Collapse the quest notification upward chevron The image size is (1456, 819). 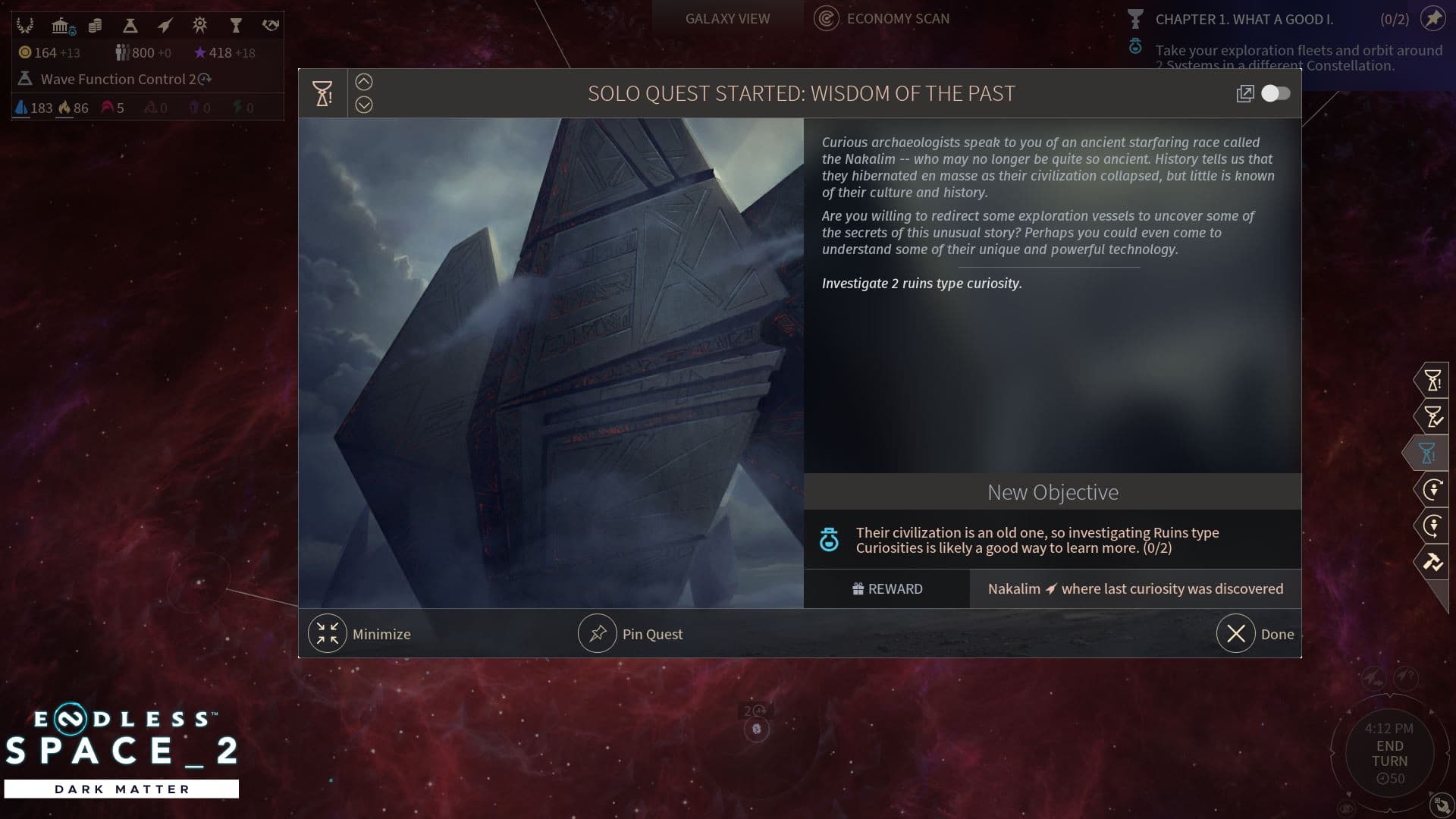pos(363,81)
